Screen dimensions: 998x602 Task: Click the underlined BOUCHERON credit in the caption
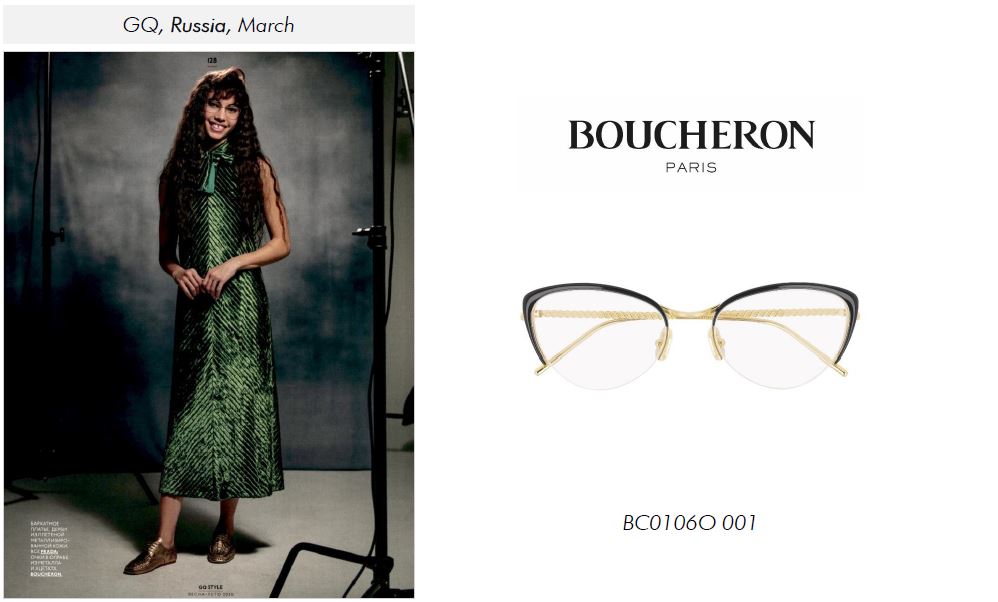[46, 575]
